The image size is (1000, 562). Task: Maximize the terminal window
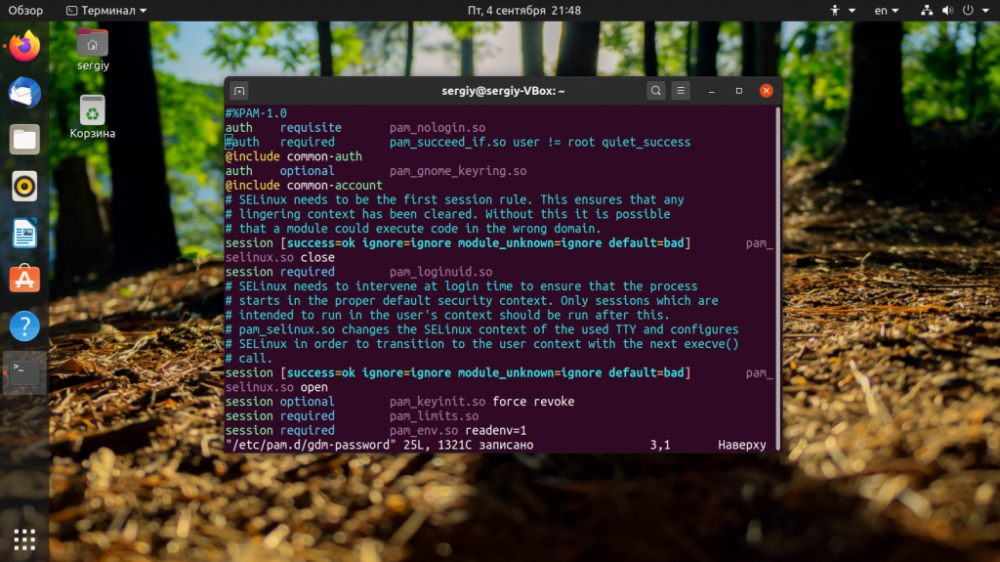[739, 91]
